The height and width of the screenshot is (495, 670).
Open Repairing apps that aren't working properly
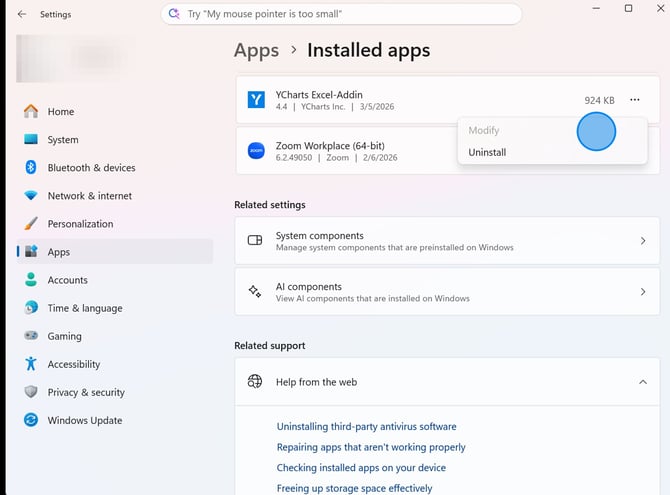coord(371,447)
